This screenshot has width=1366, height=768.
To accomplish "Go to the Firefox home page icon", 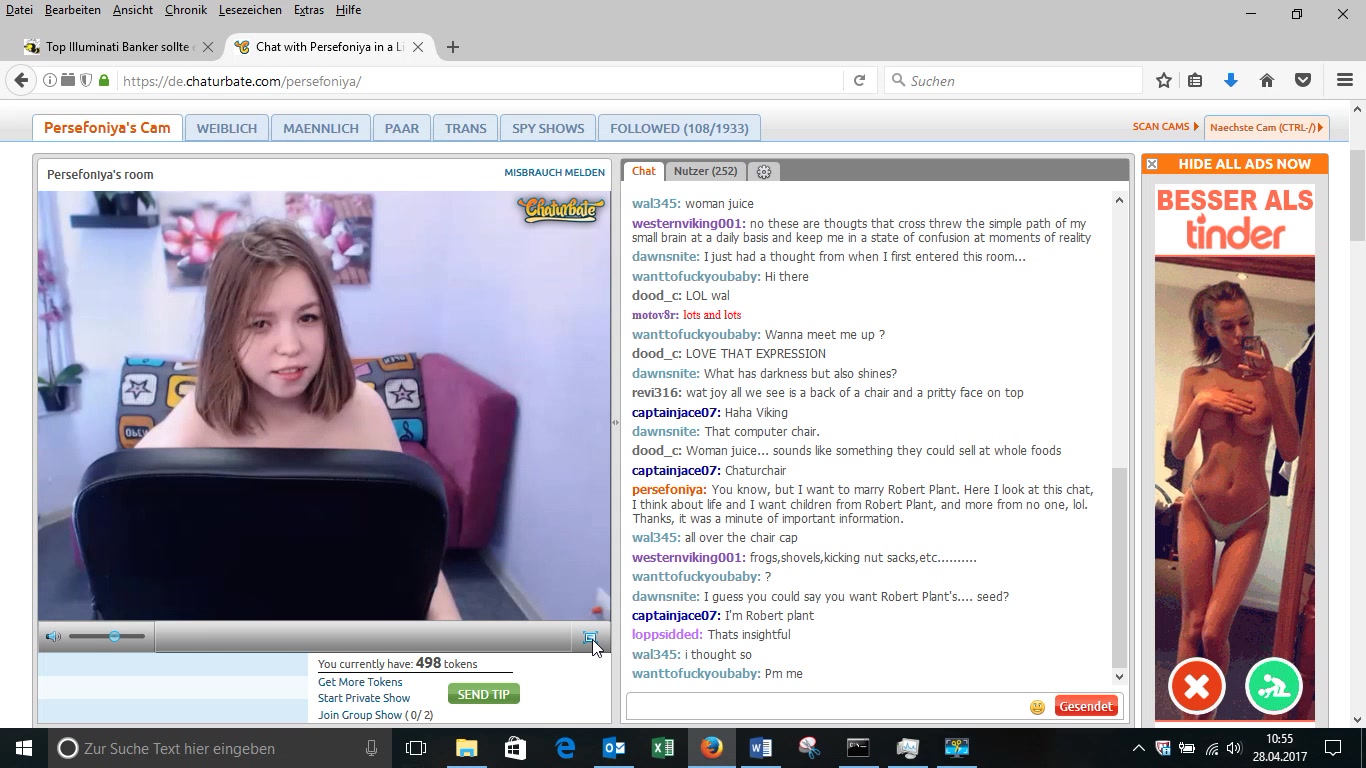I will pyautogui.click(x=1266, y=81).
